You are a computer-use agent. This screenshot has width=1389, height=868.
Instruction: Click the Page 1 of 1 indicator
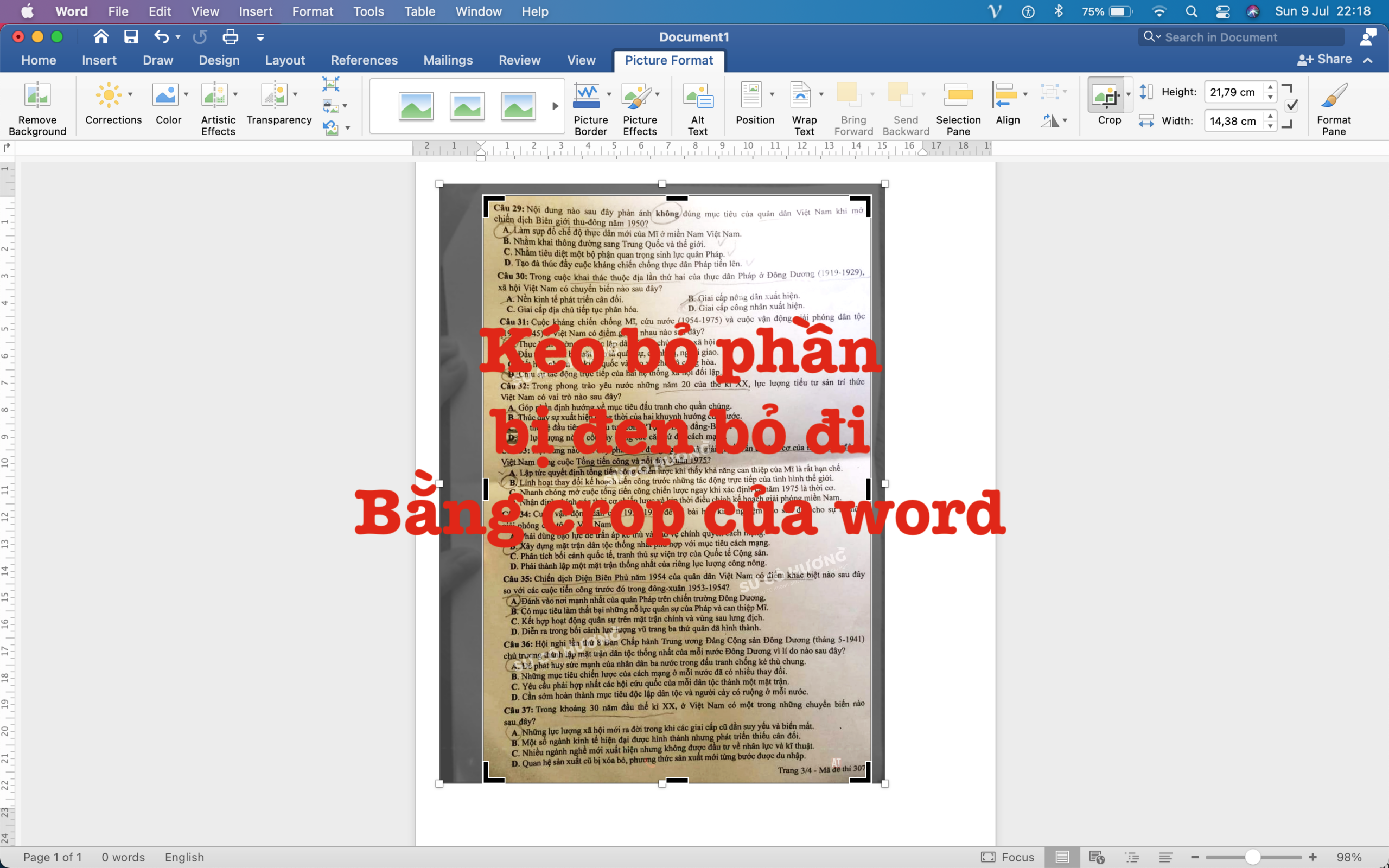click(52, 857)
